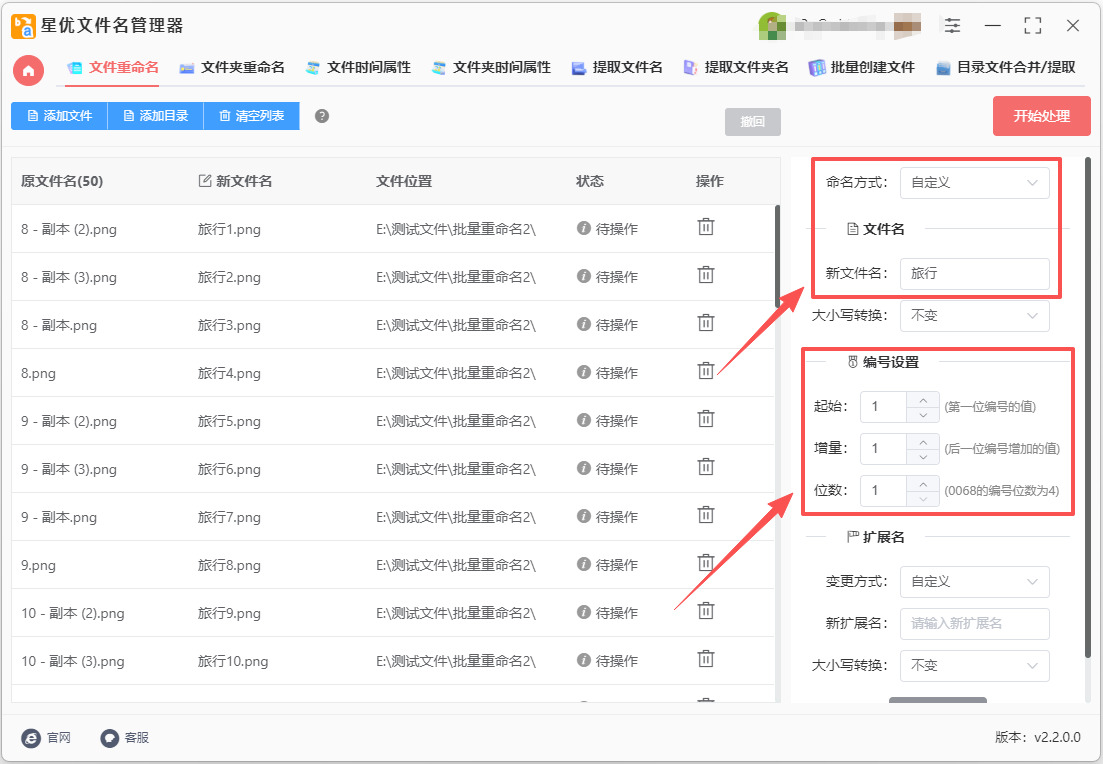Delete the row 9.png with trash icon
1103x764 pixels.
point(706,563)
